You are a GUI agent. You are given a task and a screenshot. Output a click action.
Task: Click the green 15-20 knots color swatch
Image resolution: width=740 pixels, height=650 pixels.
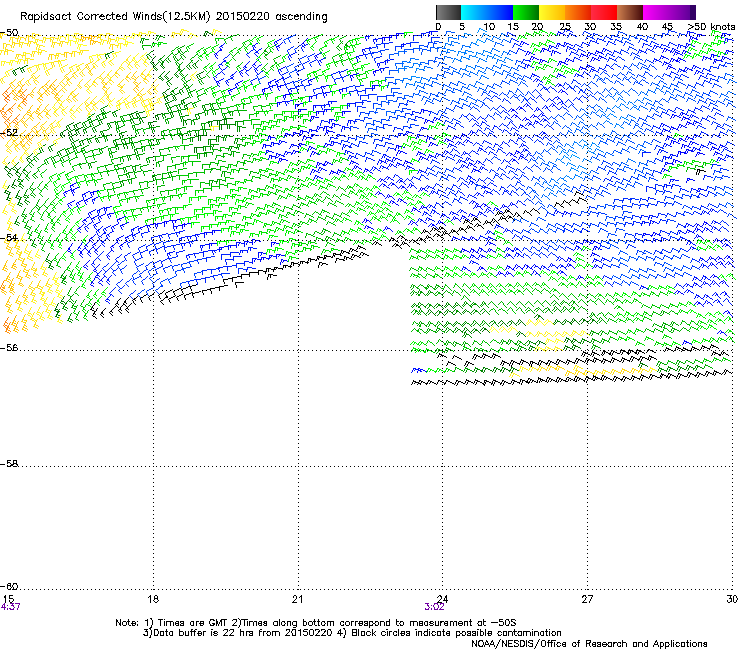(x=526, y=12)
